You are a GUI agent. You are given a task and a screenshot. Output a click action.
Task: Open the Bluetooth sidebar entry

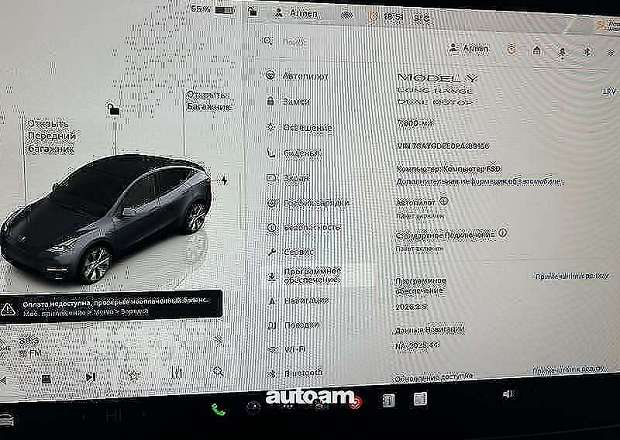[295, 373]
